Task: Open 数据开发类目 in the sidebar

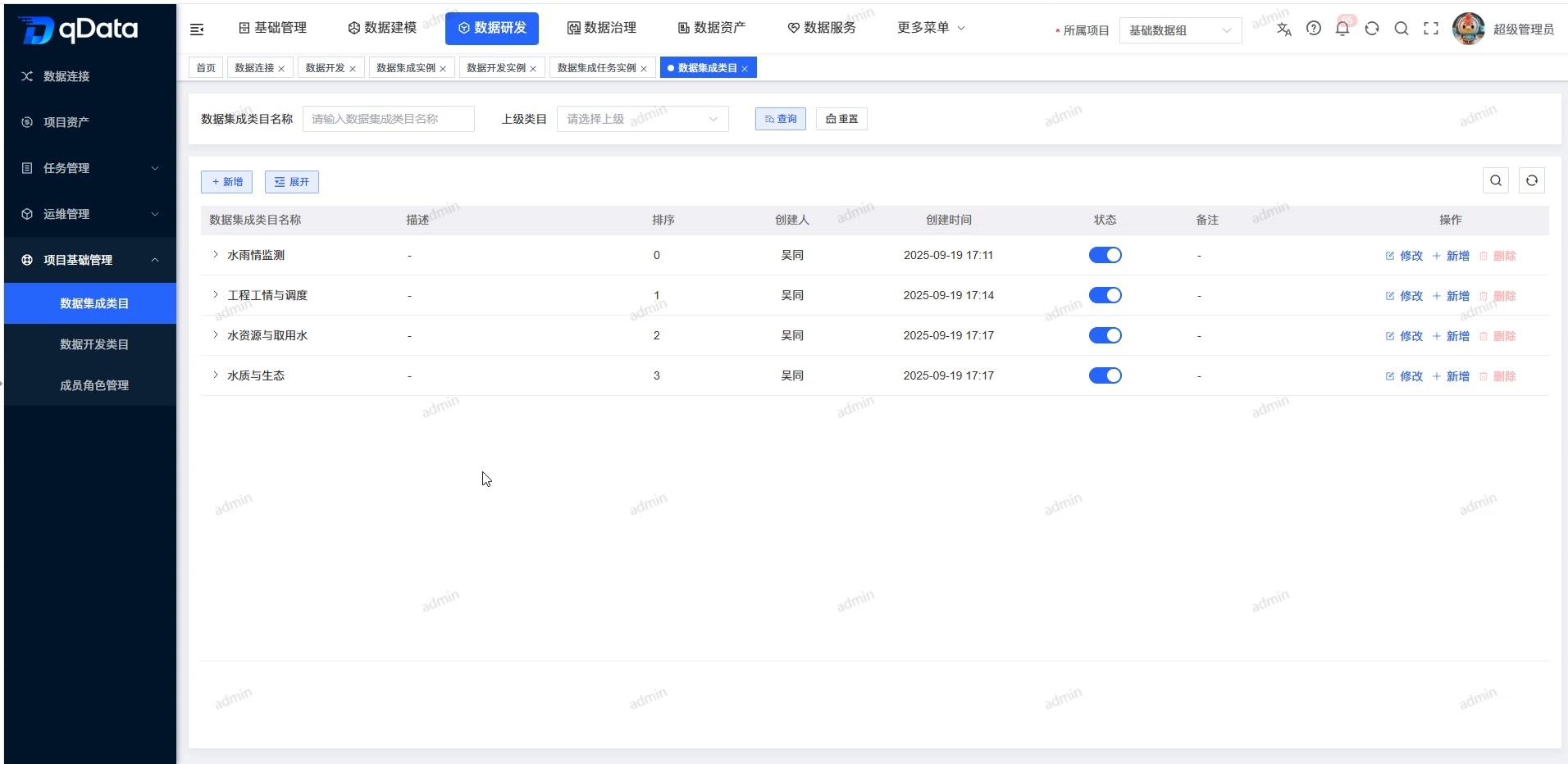Action: [x=90, y=344]
